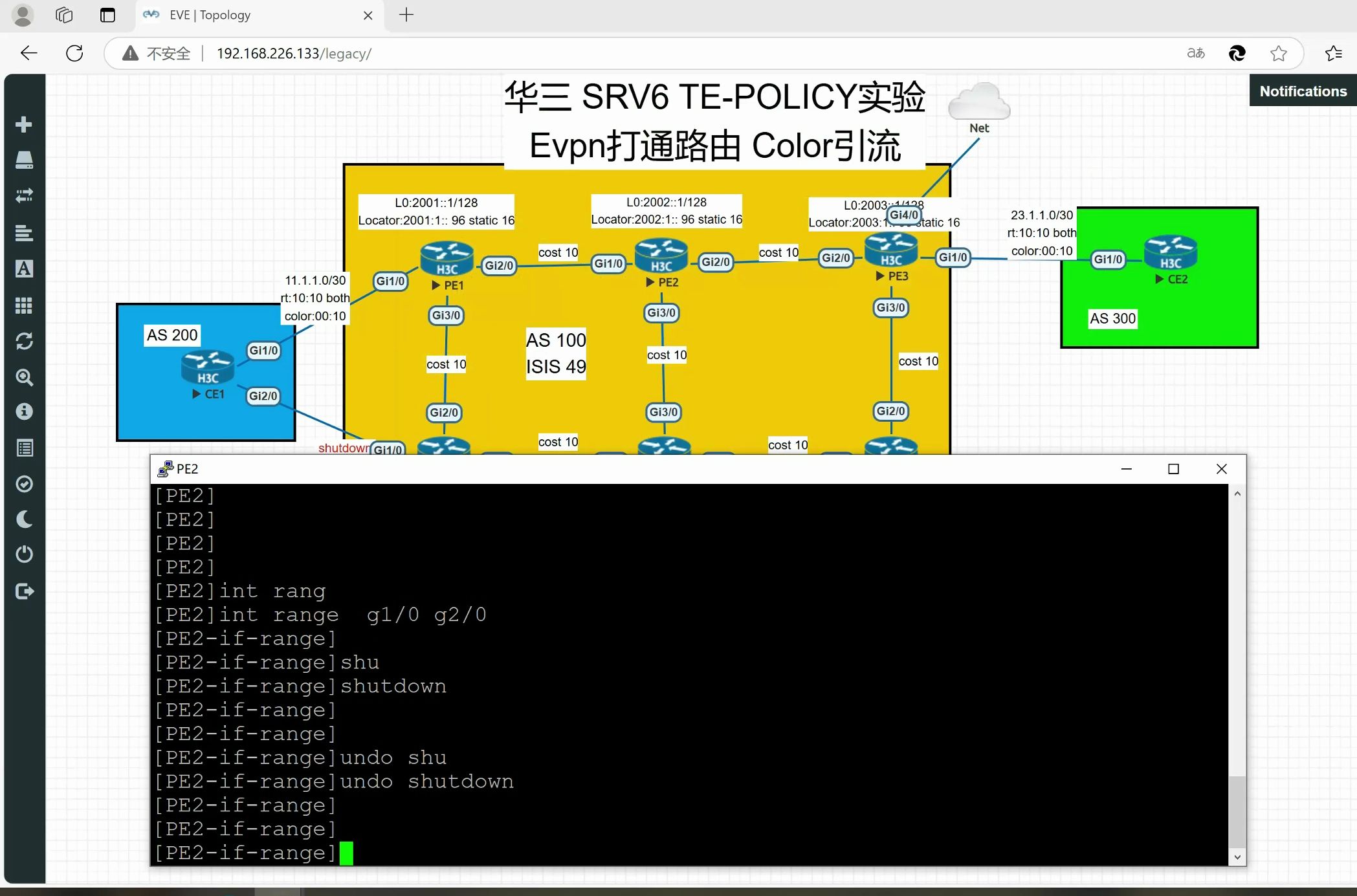Click the Add new object plus icon
Viewport: 1357px width, 896px height.
25,124
